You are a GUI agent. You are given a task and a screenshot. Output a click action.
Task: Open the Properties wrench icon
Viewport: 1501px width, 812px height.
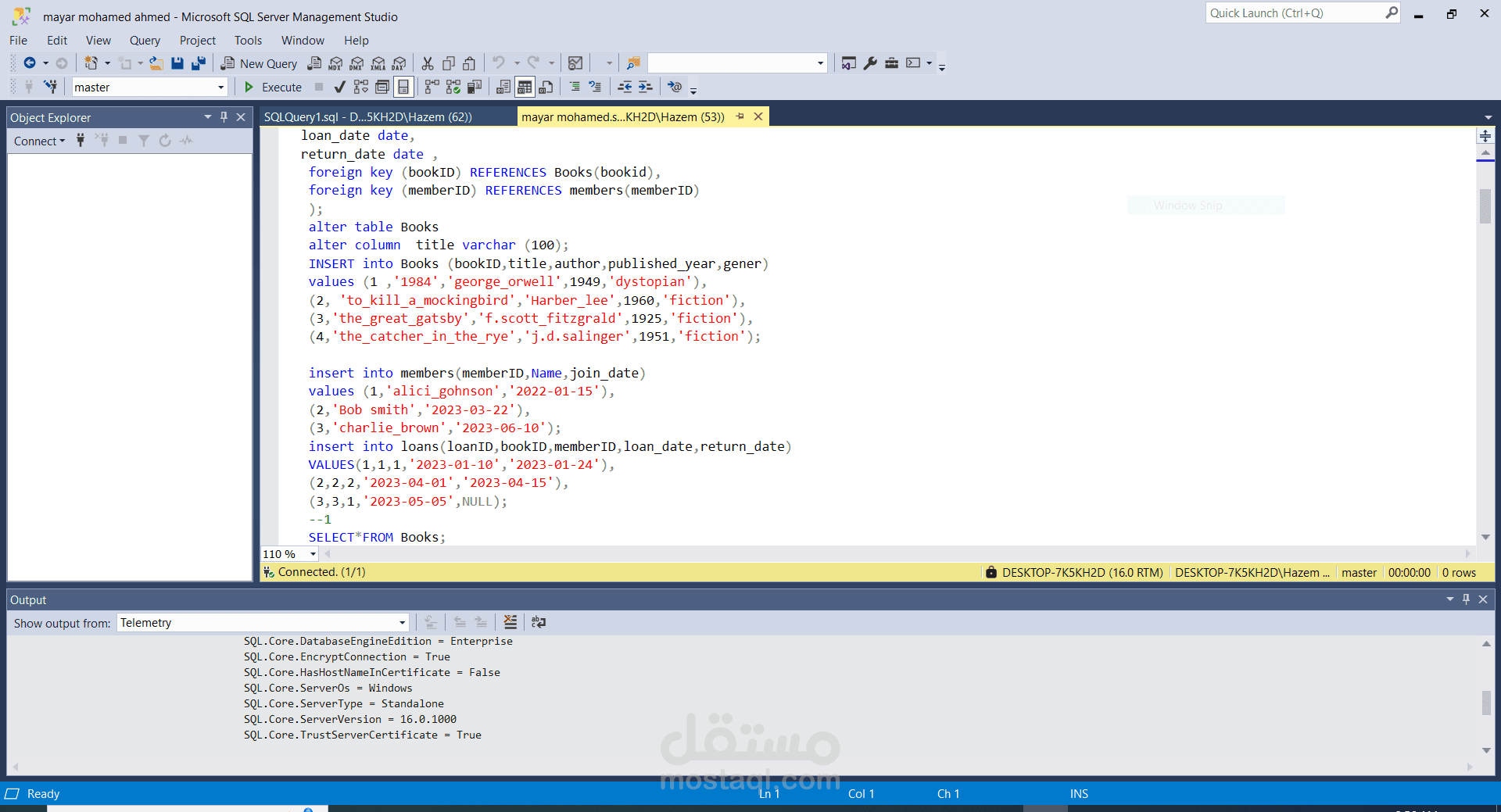[870, 63]
